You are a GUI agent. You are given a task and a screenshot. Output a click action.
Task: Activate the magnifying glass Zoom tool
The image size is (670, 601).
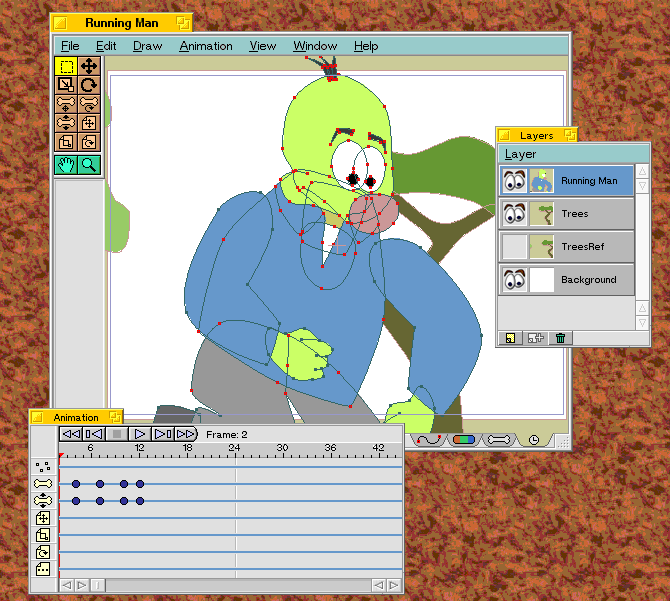89,166
